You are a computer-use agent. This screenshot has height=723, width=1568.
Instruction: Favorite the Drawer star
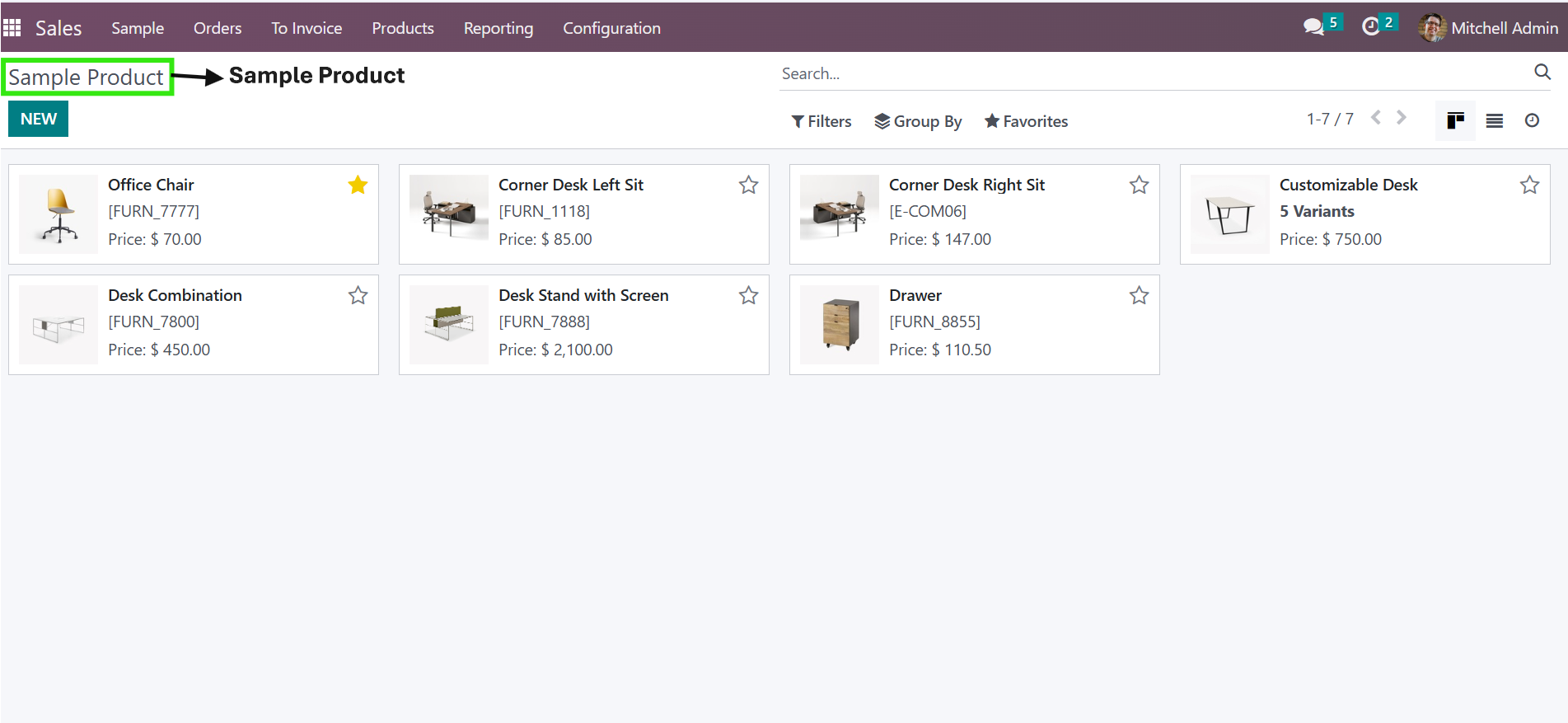point(1139,295)
